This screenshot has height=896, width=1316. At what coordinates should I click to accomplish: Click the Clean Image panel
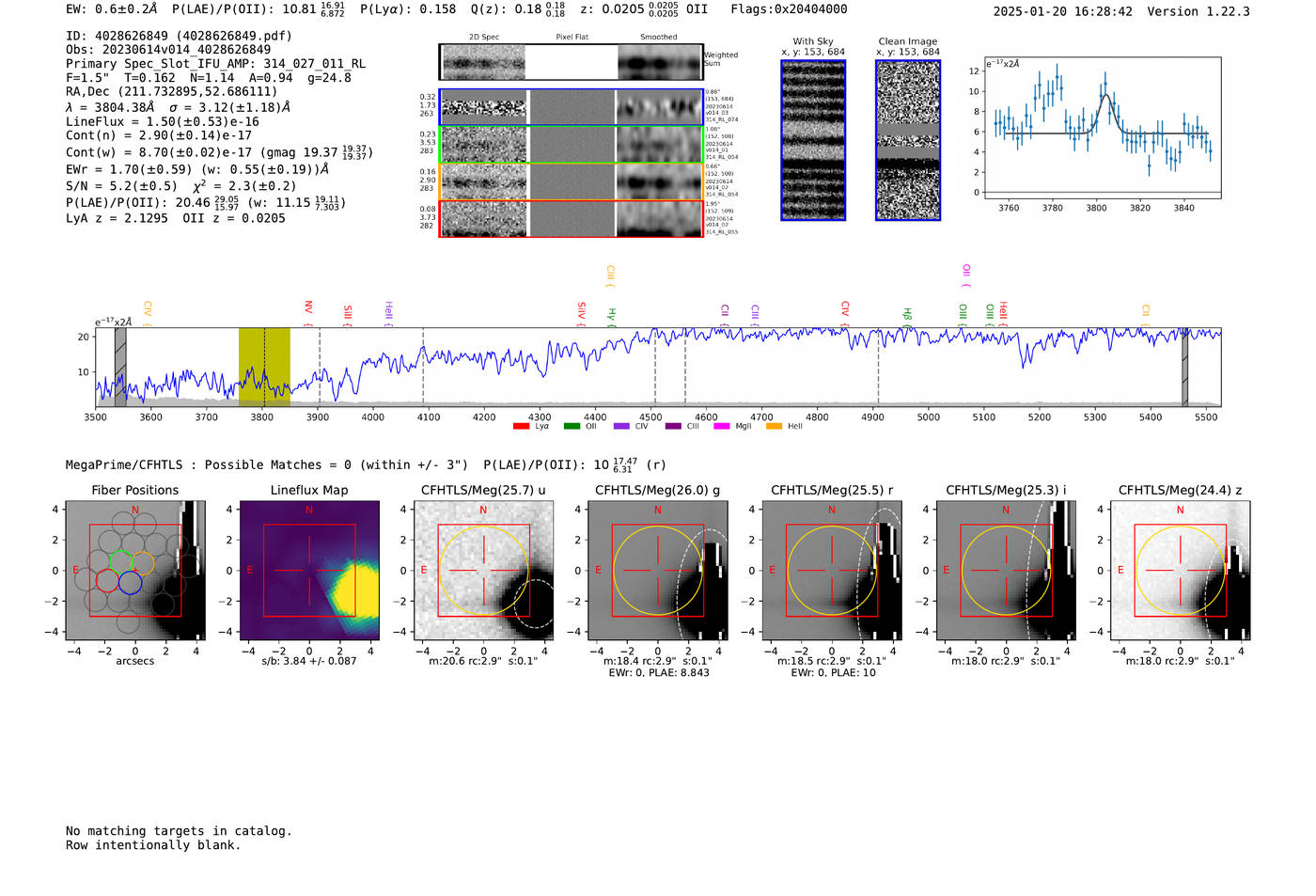[908, 140]
